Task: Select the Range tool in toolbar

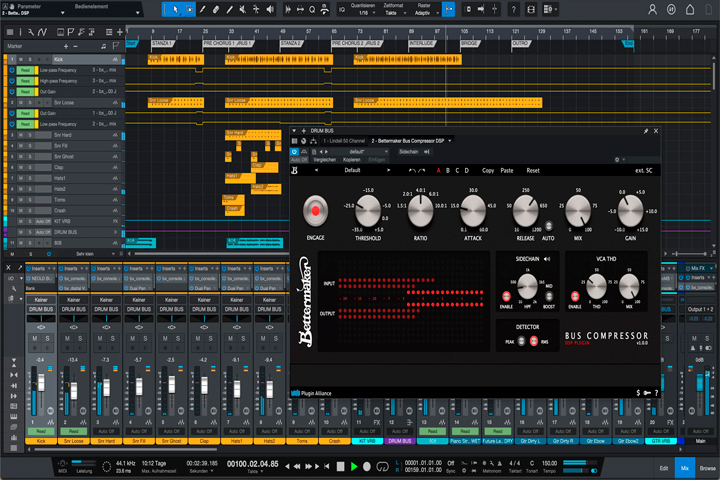Action: (189, 9)
